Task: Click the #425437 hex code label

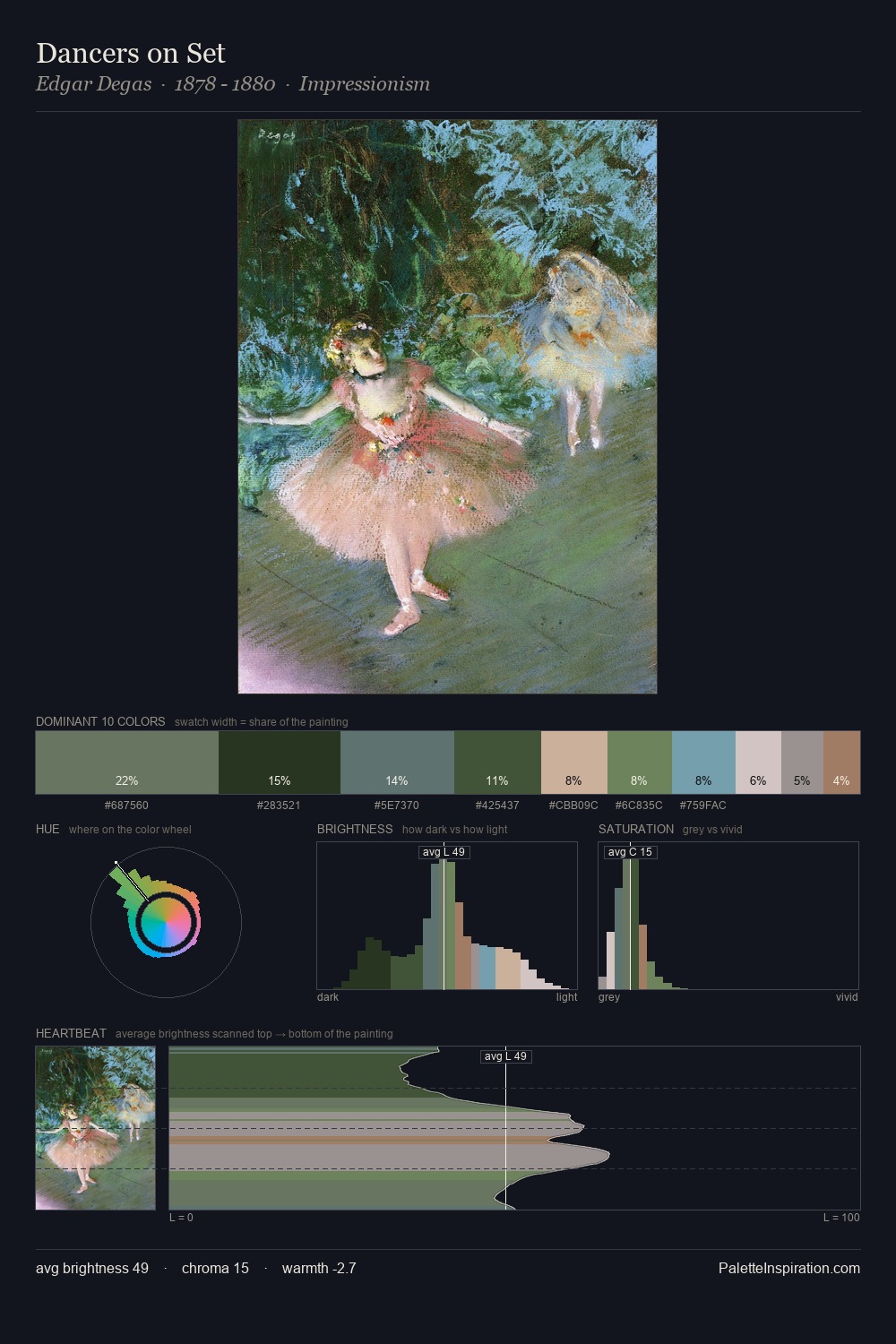Action: [497, 806]
